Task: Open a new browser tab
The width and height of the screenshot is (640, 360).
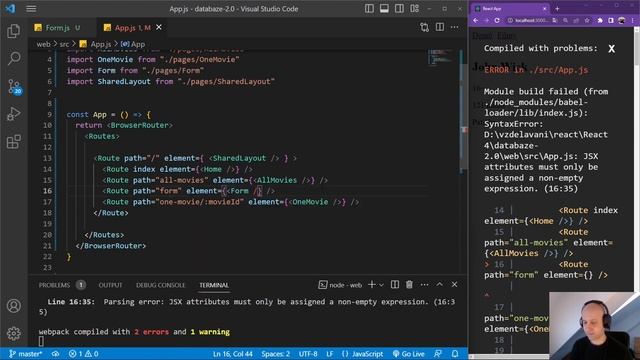Action: 557,9
